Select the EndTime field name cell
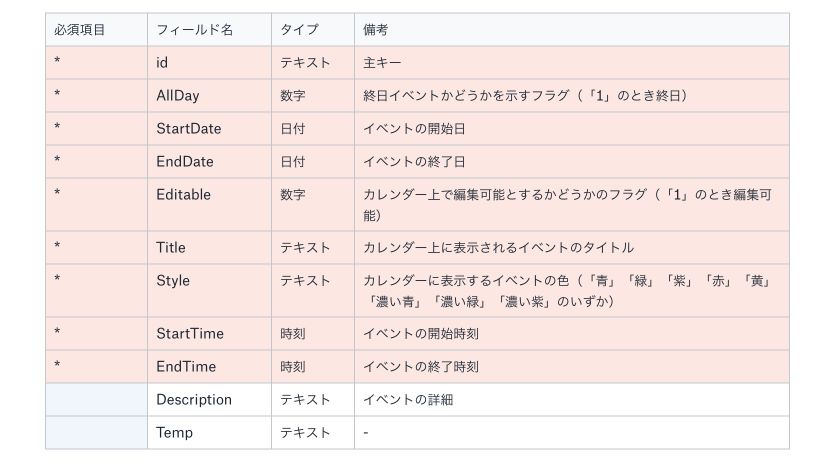Screen dimensions: 825x464 tap(209, 367)
